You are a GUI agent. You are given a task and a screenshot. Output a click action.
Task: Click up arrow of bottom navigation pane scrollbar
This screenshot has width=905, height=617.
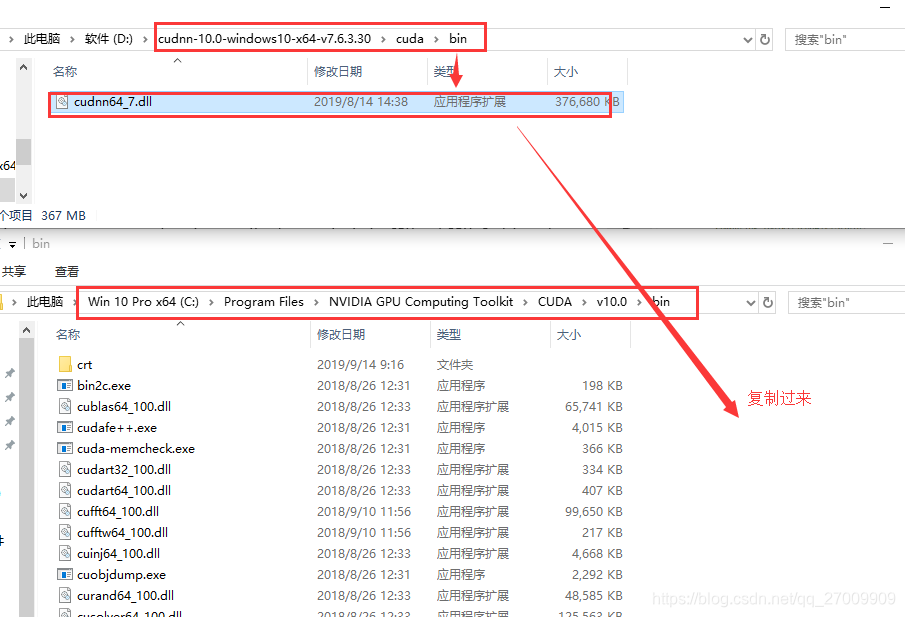pos(26,331)
